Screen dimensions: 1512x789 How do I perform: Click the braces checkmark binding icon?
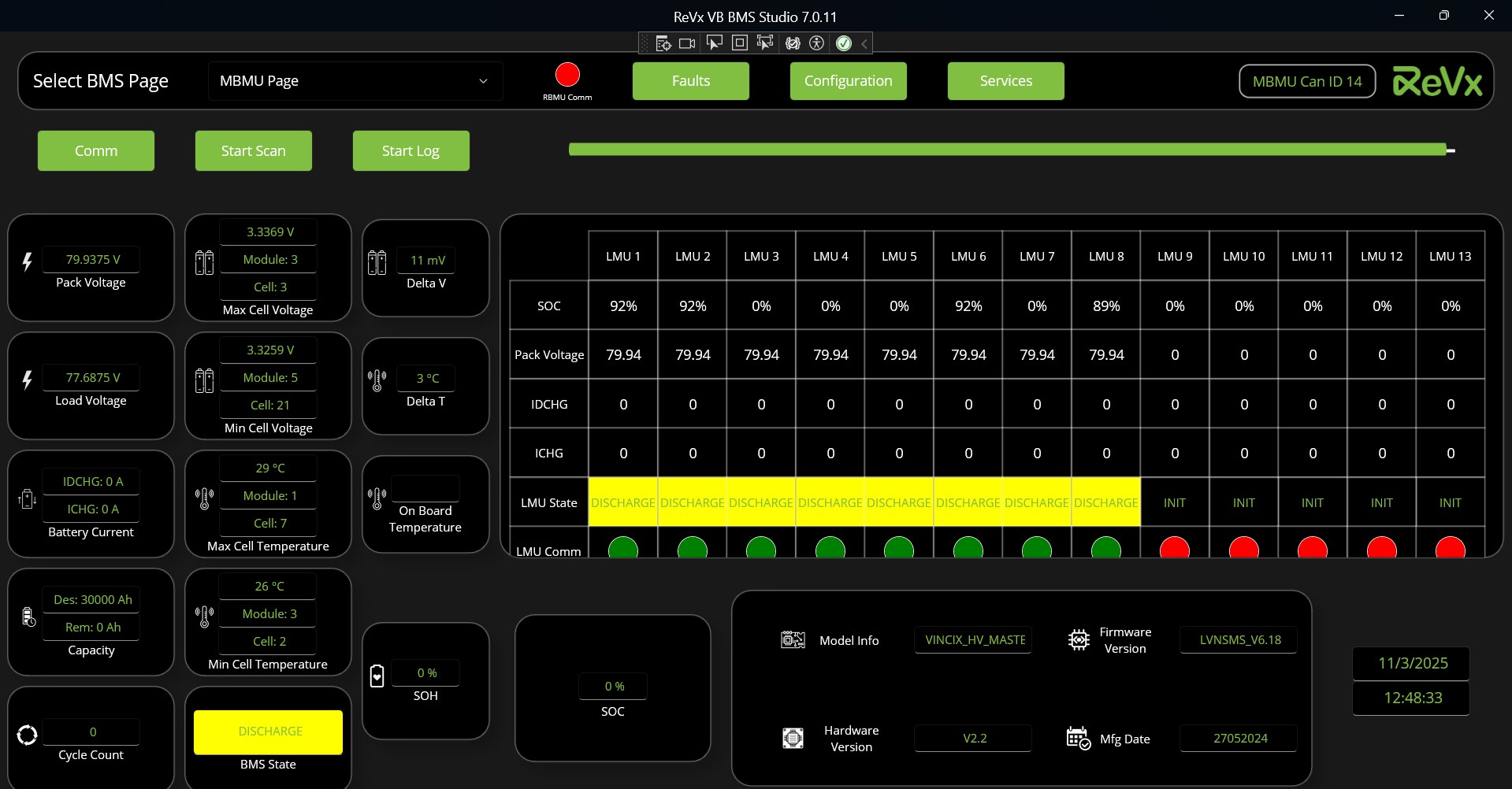[793, 43]
